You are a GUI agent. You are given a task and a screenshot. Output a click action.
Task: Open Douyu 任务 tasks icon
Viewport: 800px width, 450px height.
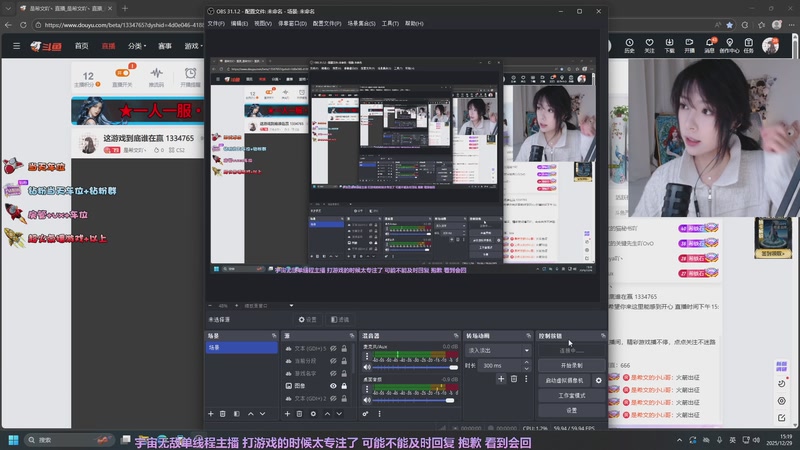point(748,45)
